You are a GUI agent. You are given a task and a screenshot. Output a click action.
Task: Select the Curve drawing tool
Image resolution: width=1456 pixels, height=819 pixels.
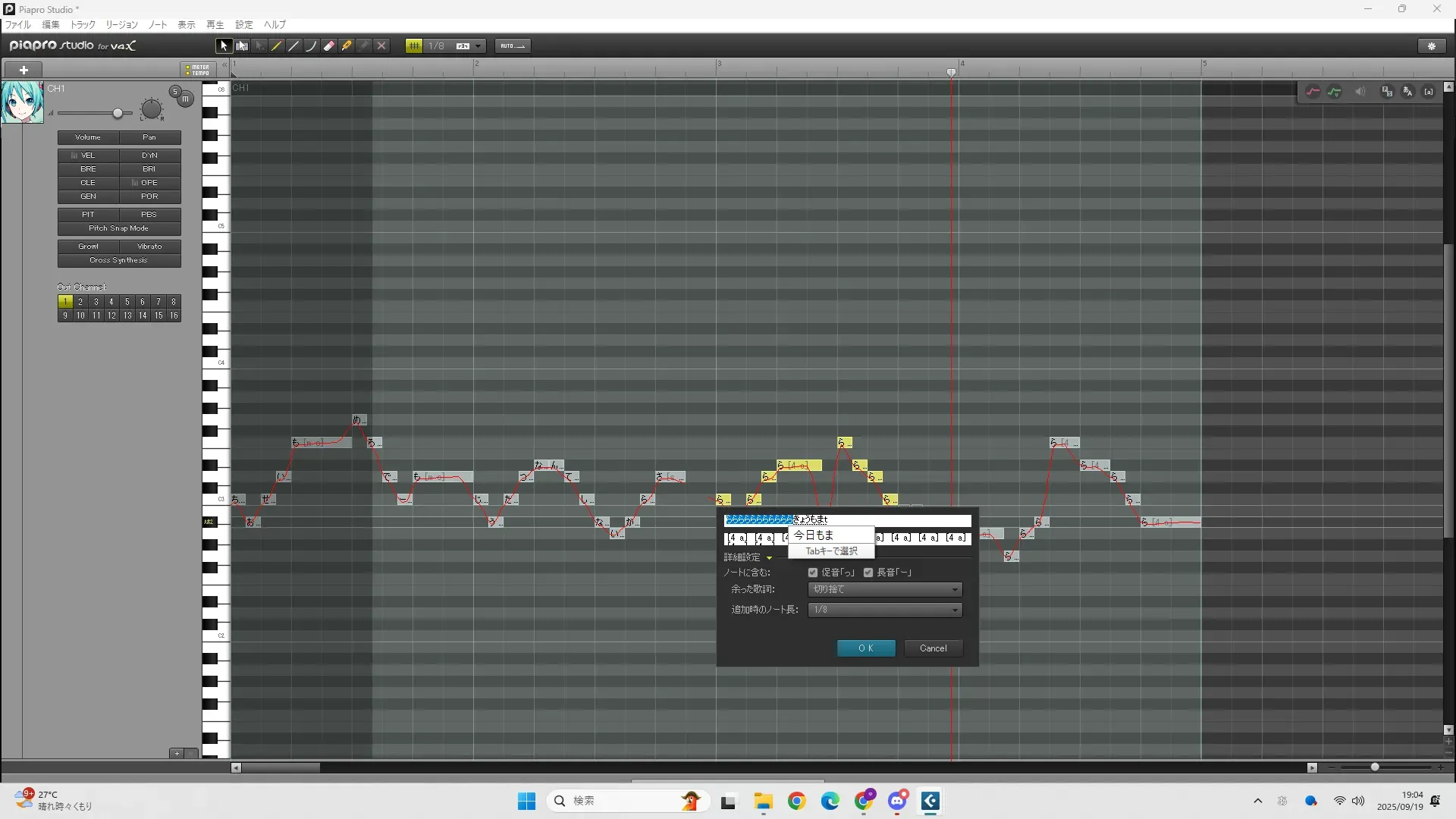[x=312, y=46]
